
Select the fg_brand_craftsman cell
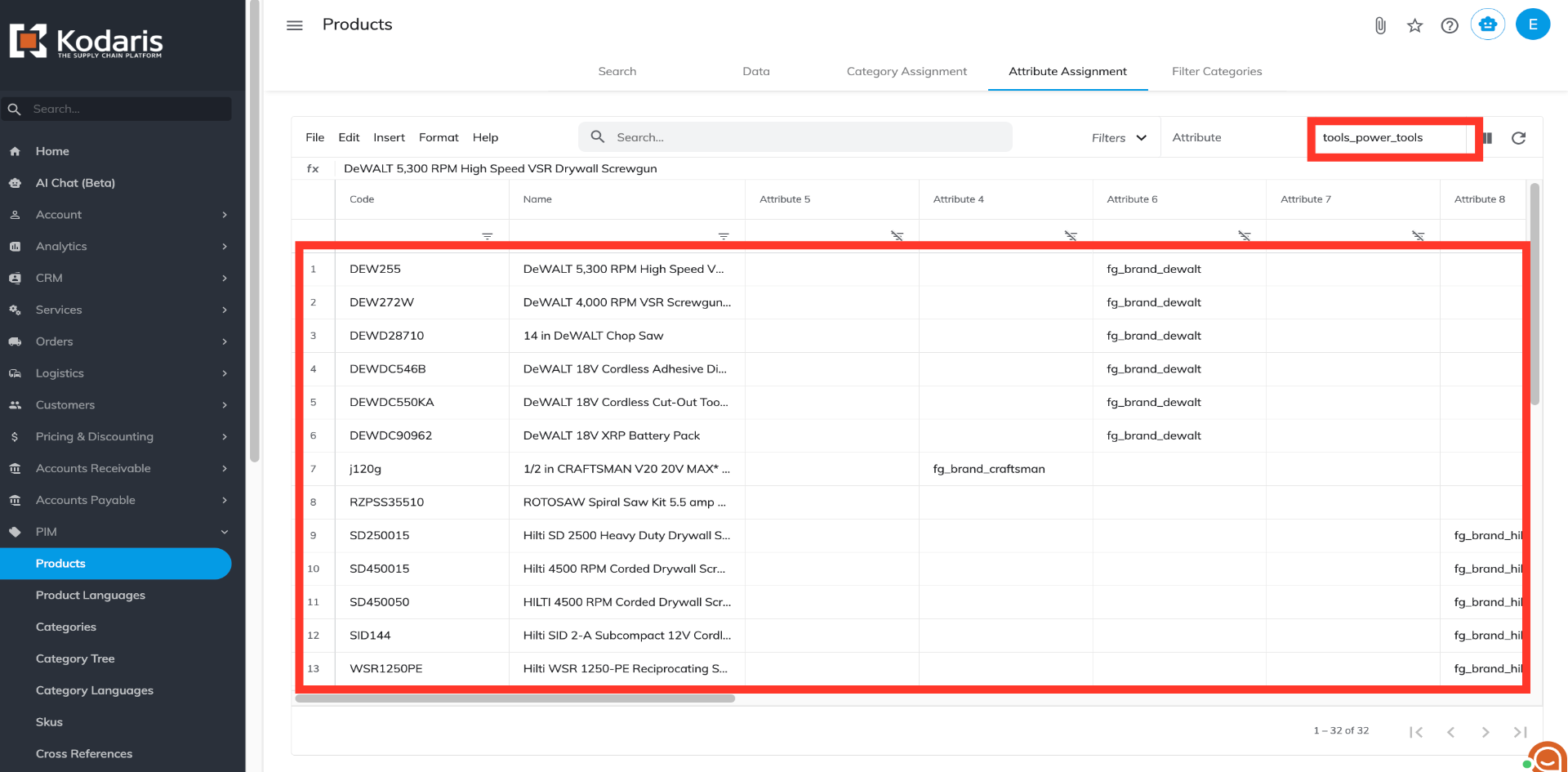click(1005, 469)
